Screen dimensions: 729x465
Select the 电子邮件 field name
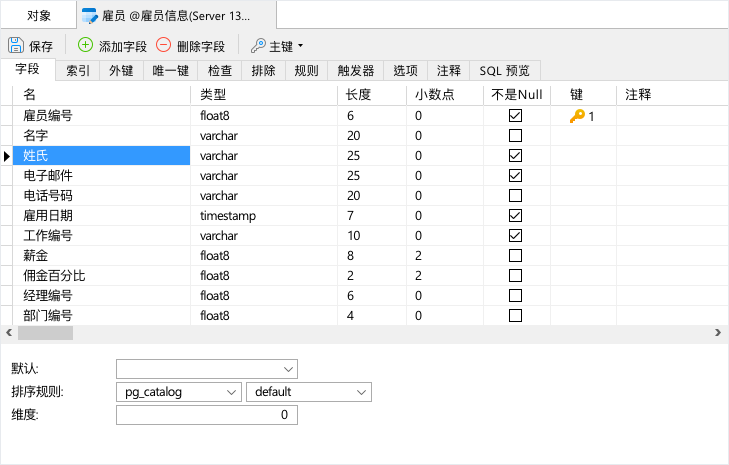[x=48, y=175]
